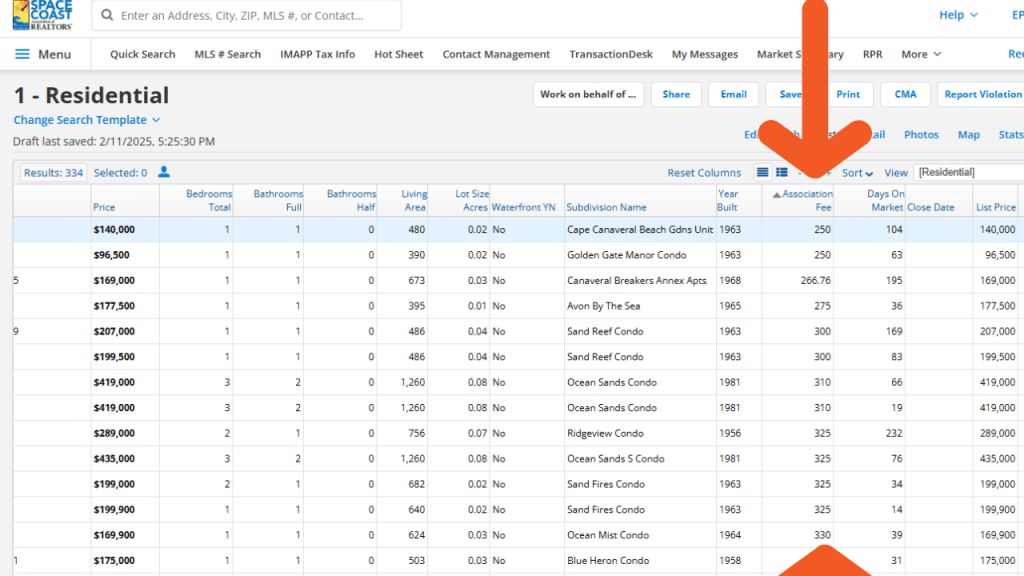Open the Contact Management menu item
The height and width of the screenshot is (576, 1024).
(x=496, y=54)
